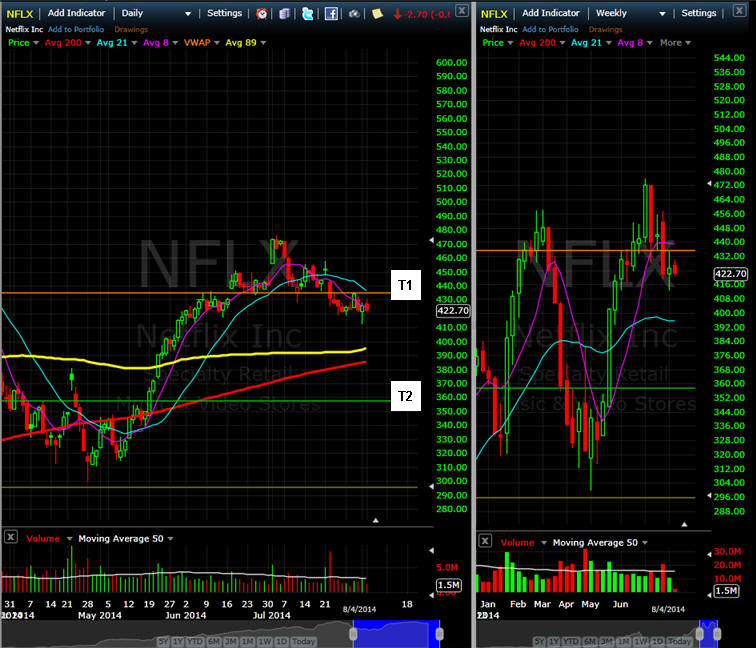Screen dimensions: 756x648
Task: Expand the VWAP indicator dropdown
Action: [x=216, y=43]
